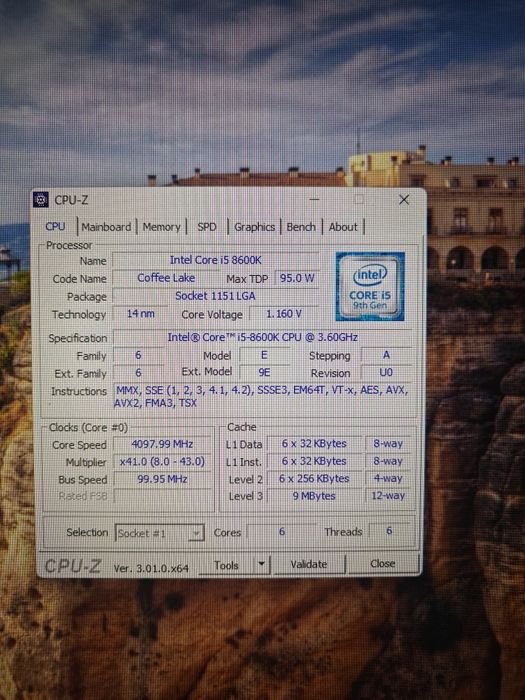Click the Coffee Lake code name value

click(x=166, y=278)
